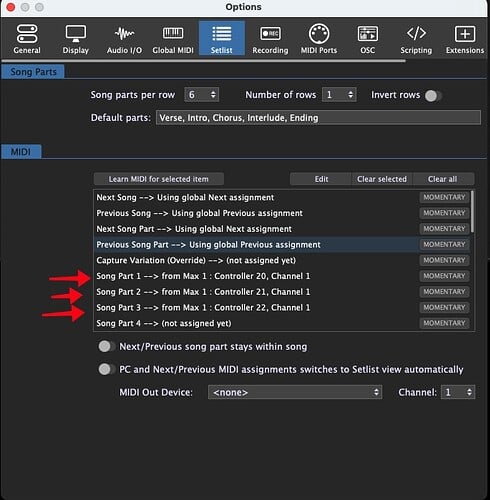Switch to the Setlist tab
Image resolution: width=490 pixels, height=500 pixels.
[x=222, y=37]
